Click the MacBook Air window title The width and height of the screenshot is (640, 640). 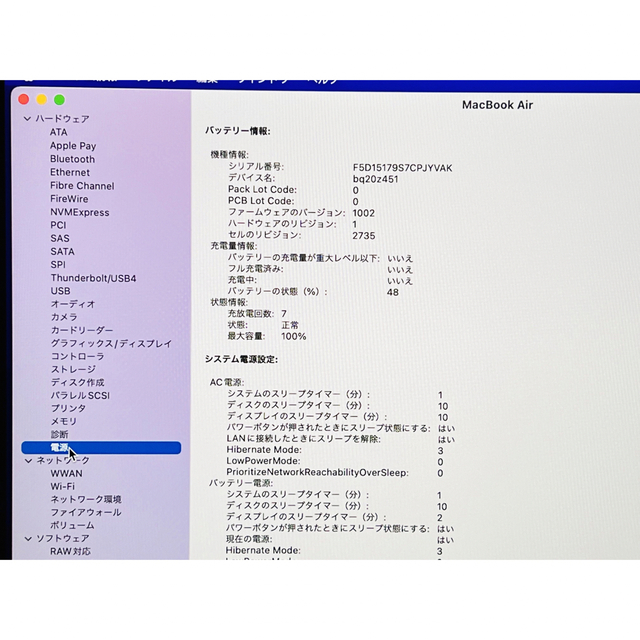(x=498, y=105)
